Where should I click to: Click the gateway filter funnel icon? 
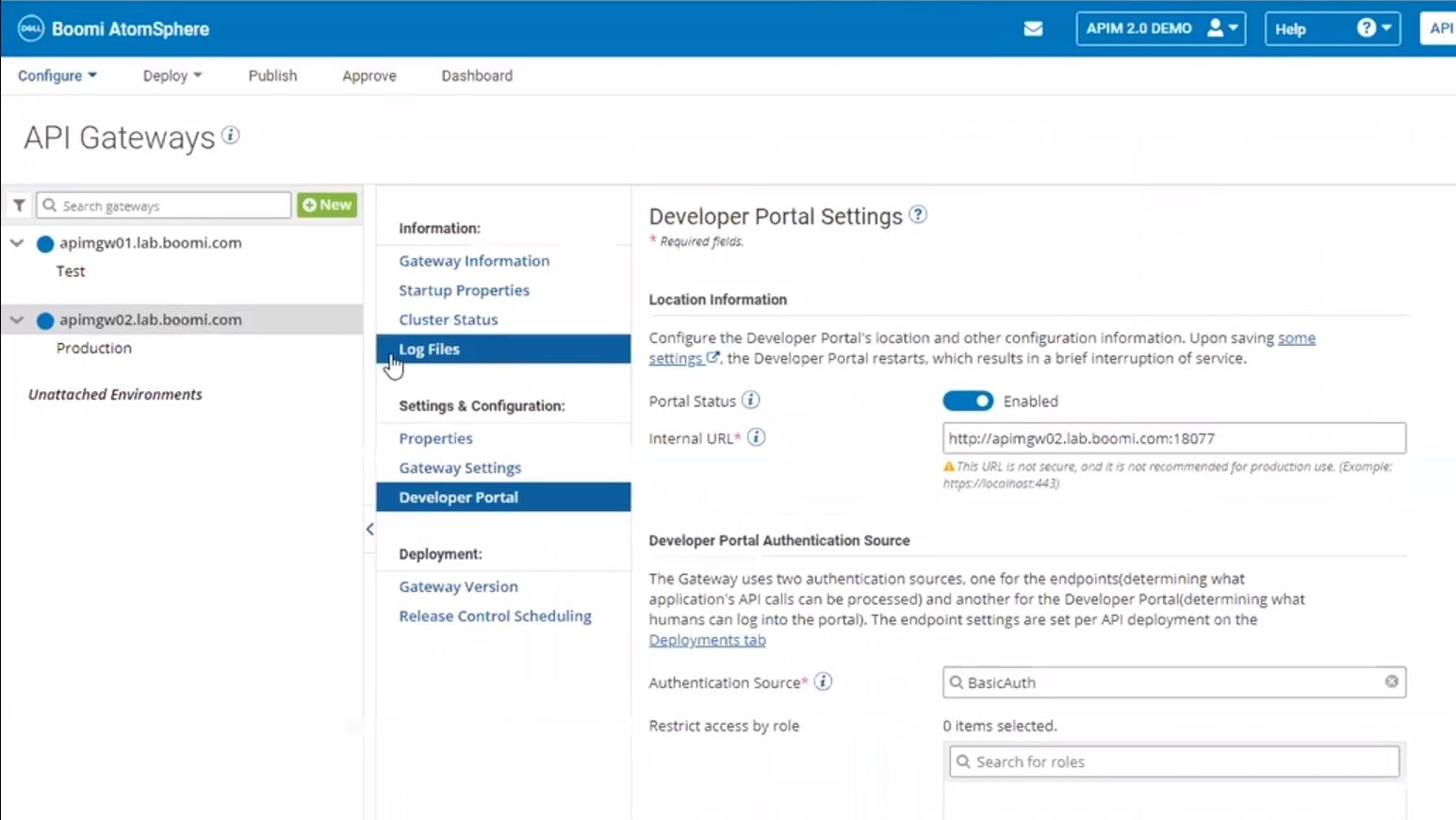coord(19,205)
